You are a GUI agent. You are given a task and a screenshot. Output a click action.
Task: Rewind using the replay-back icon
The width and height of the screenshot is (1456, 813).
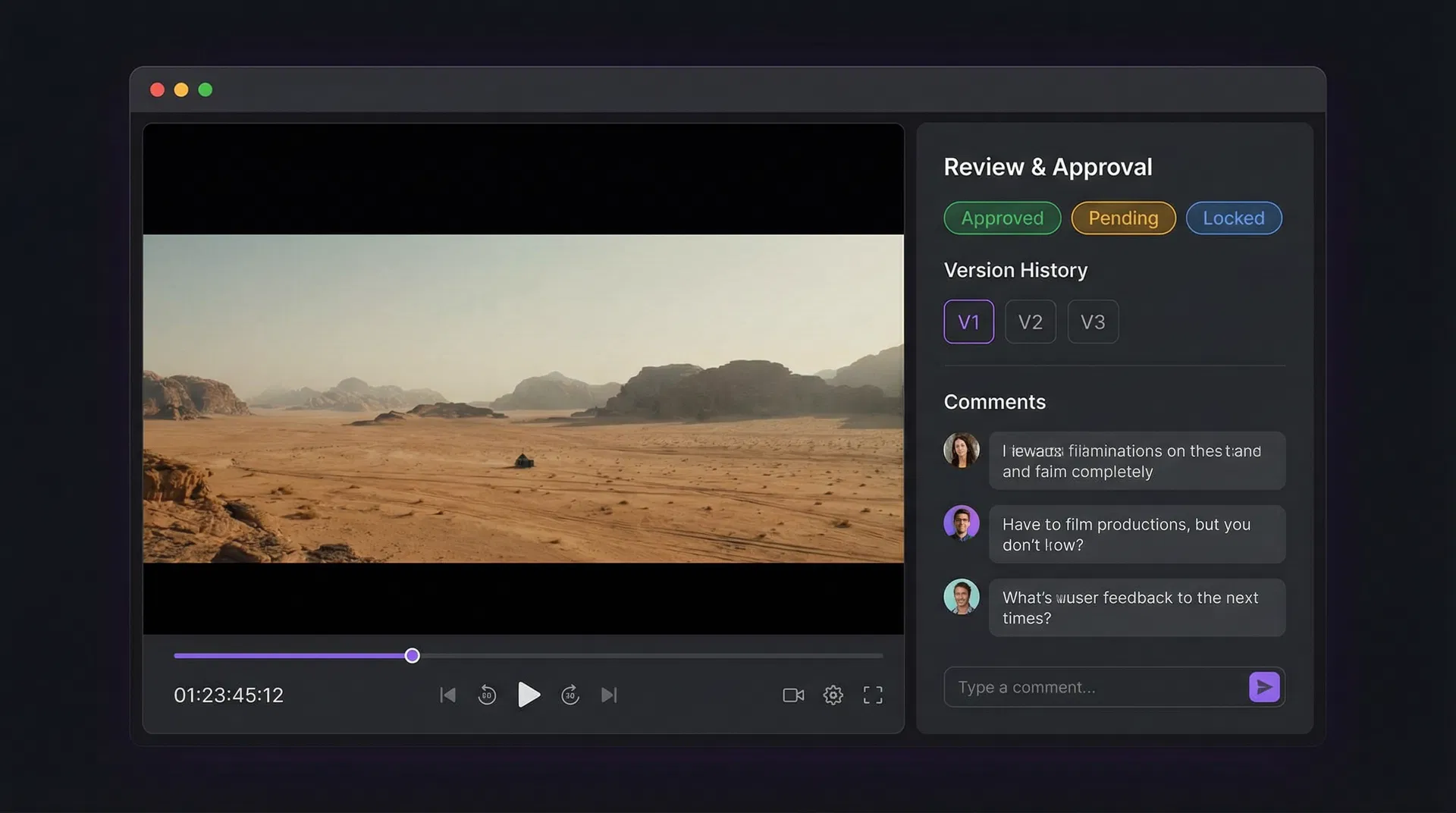tap(487, 695)
